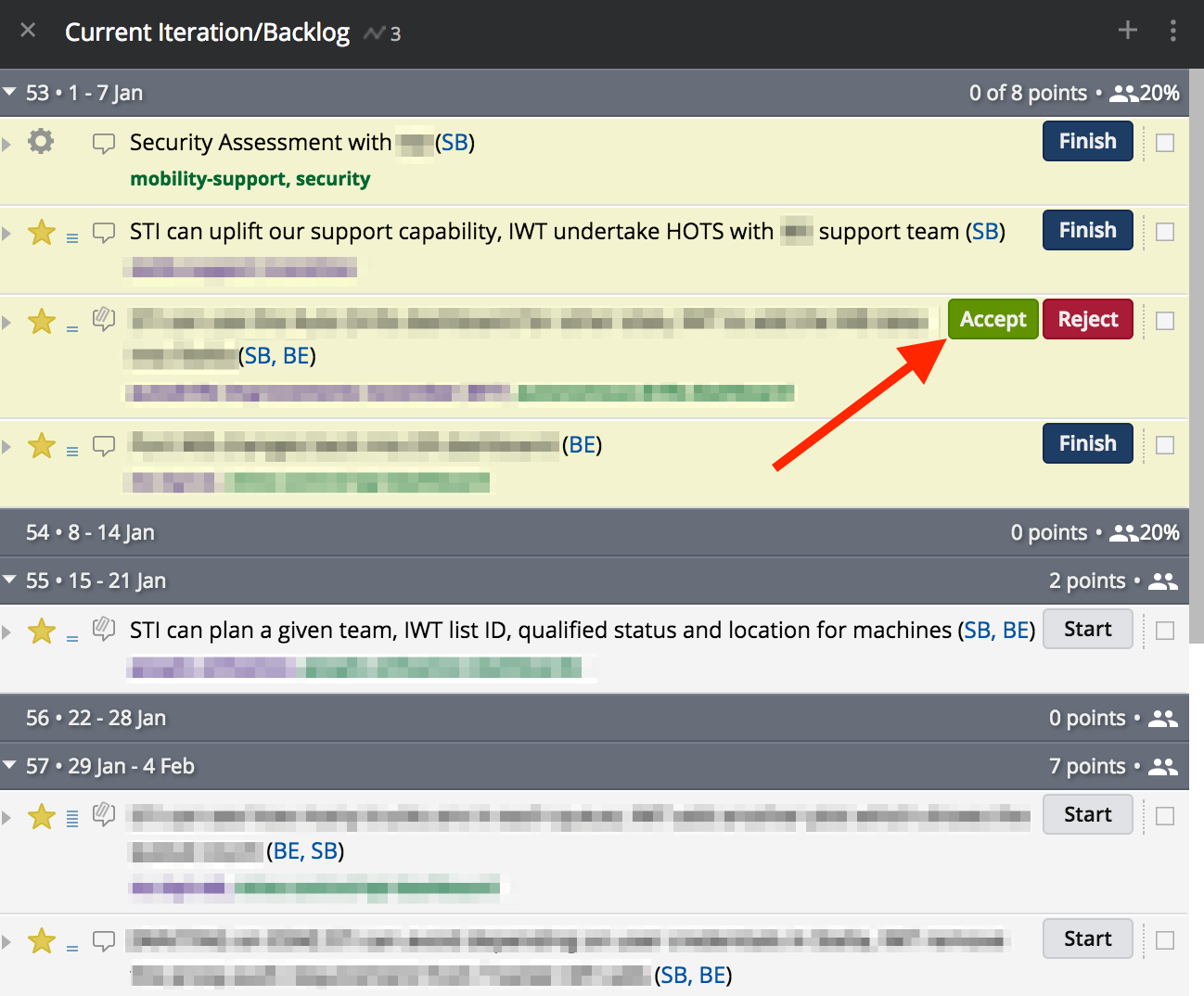Open attachment comment icon on STI plan story
1204x996 pixels.
104,631
